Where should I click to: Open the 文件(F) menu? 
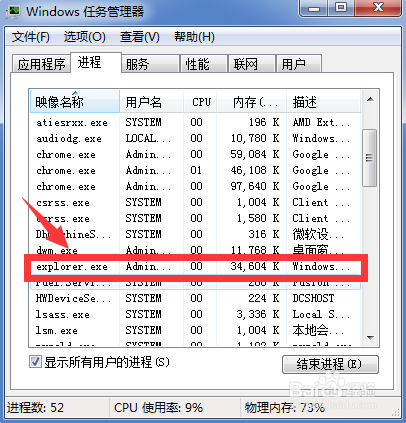point(31,37)
